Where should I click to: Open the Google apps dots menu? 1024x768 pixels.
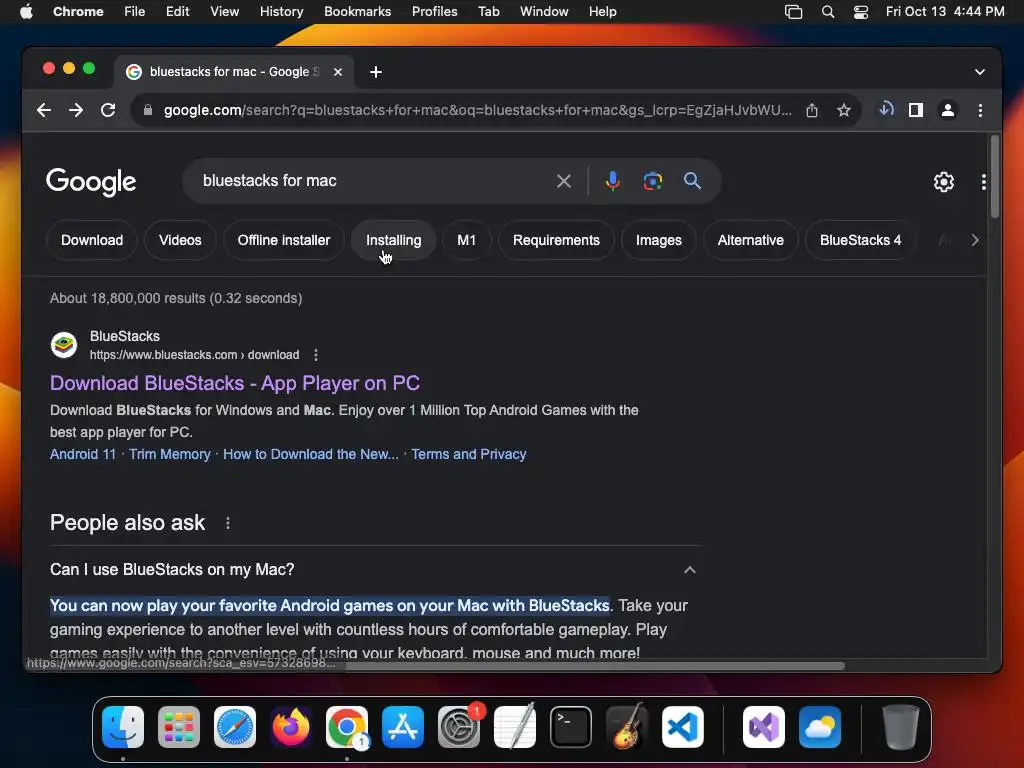[984, 182]
